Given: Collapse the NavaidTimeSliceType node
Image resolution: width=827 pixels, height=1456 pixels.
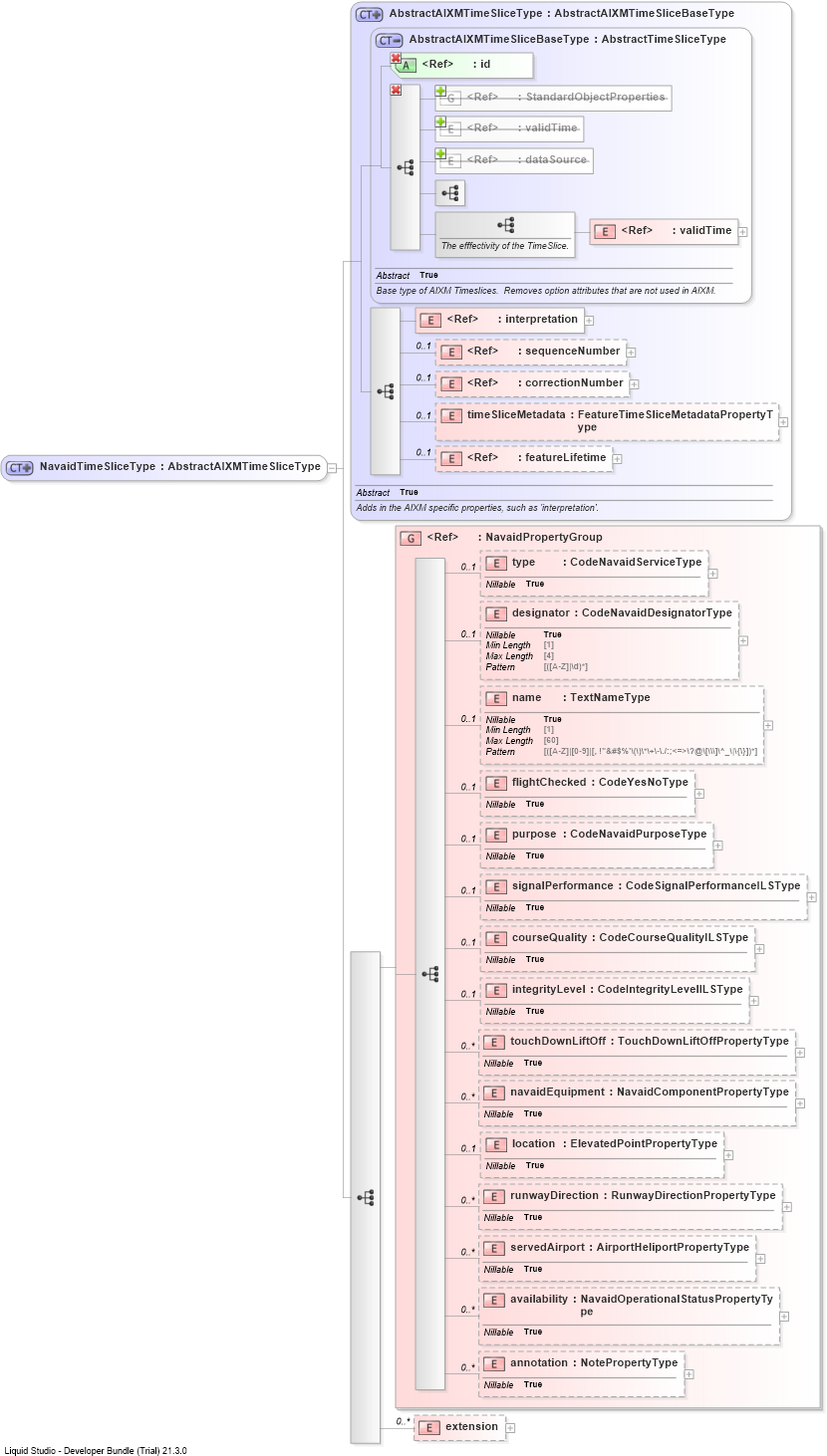Looking at the screenshot, I should (332, 467).
